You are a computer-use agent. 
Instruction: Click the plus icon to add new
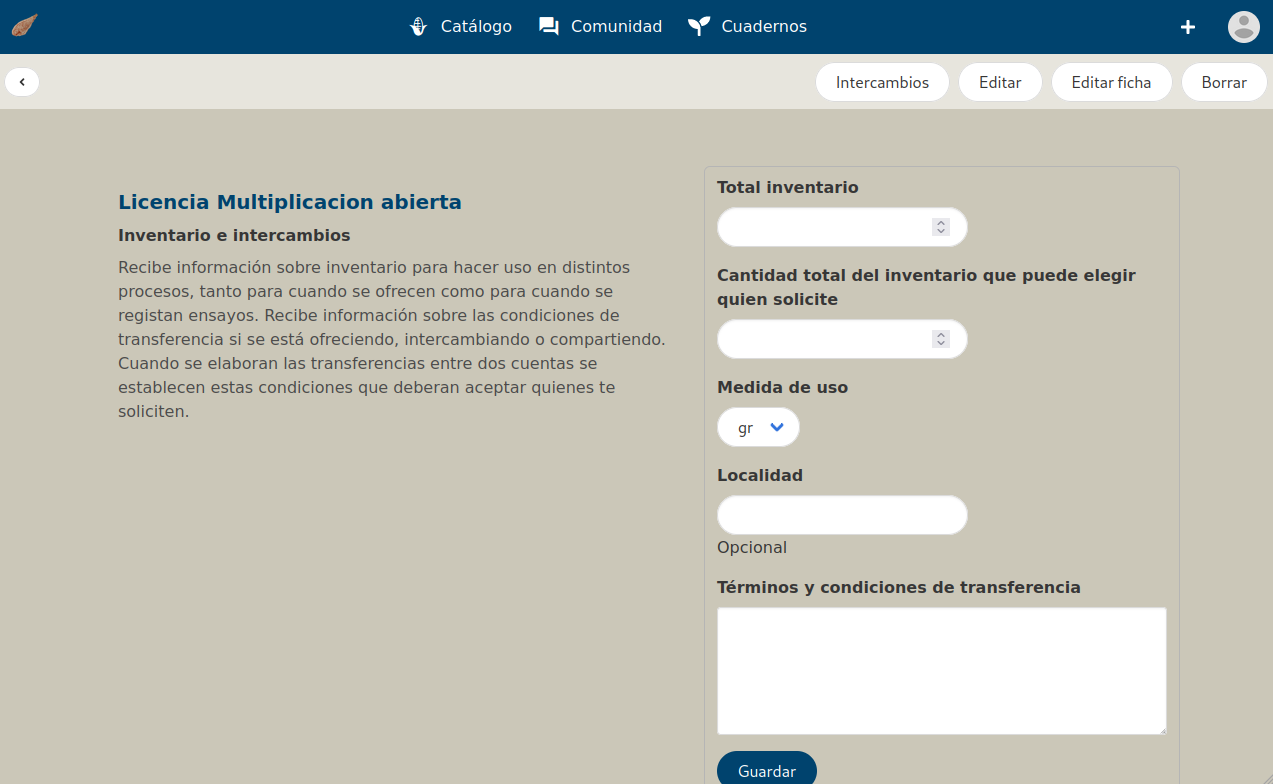coord(1188,27)
